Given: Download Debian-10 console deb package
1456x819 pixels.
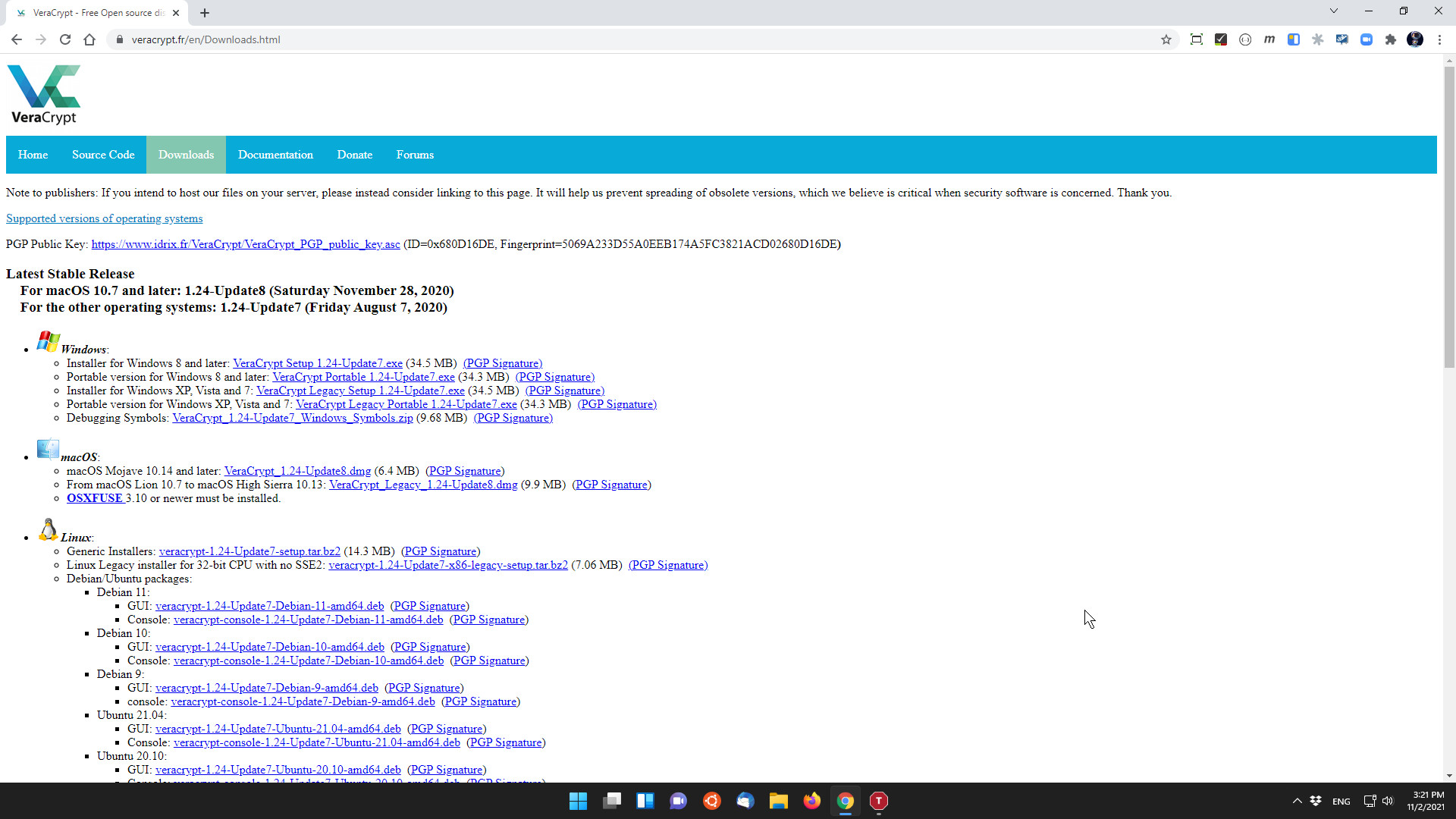Looking at the screenshot, I should (309, 661).
